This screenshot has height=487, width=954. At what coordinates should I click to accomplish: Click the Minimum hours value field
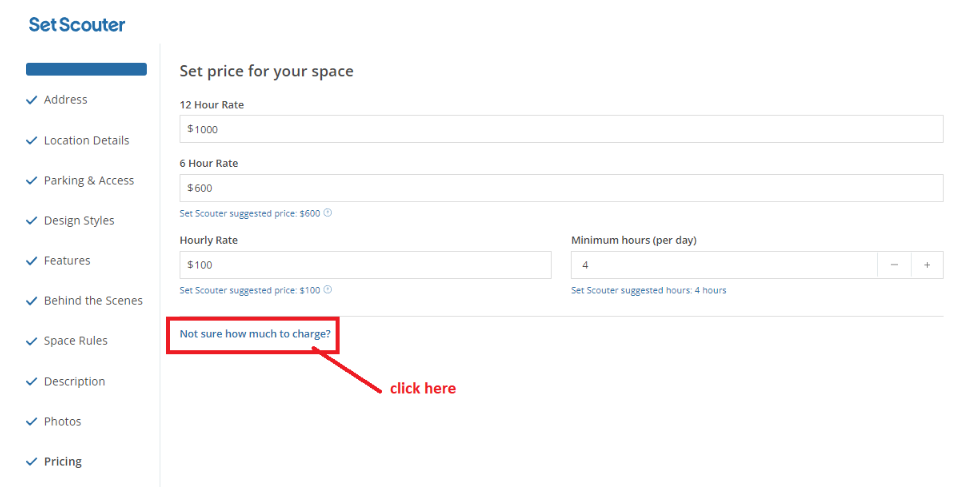pos(724,265)
